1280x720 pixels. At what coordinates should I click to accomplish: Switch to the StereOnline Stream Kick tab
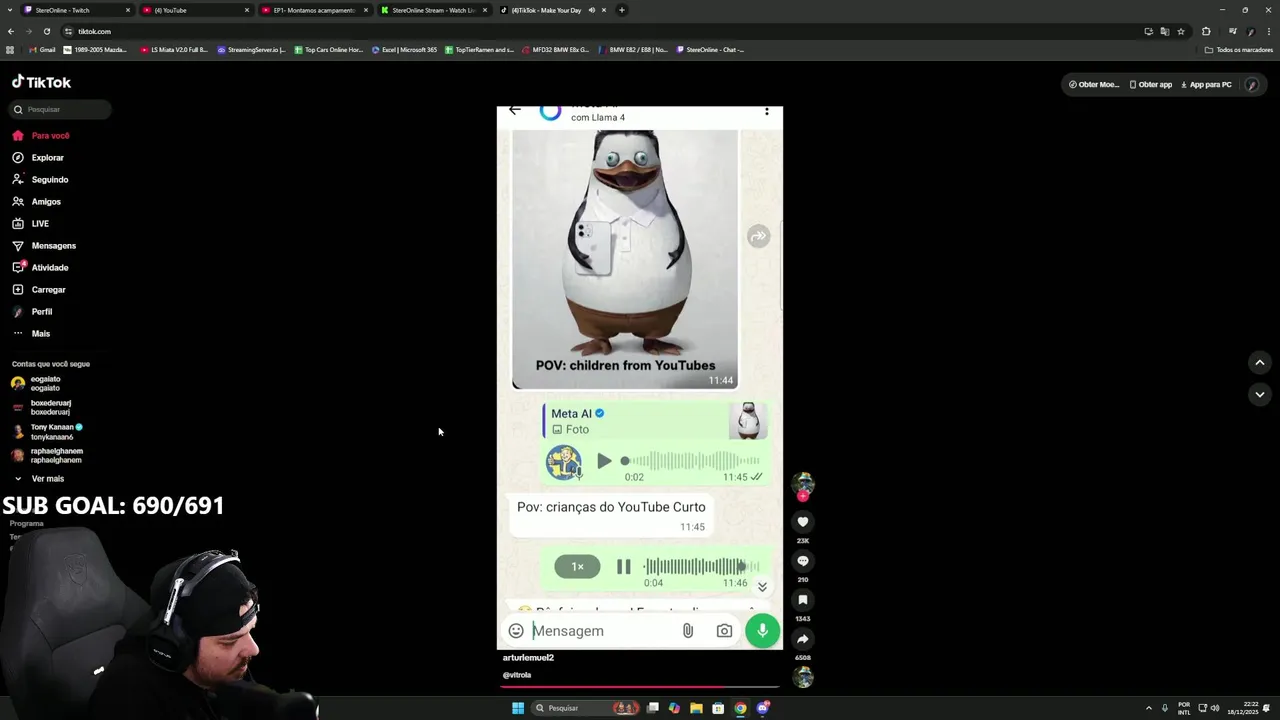(433, 10)
